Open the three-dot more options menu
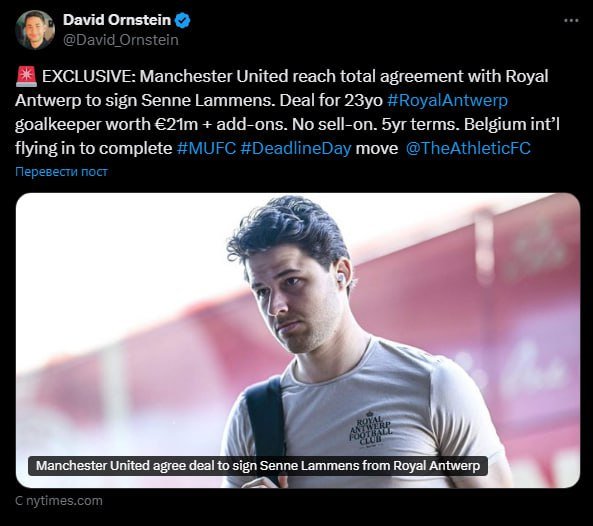Image resolution: width=593 pixels, height=526 pixels. pyautogui.click(x=571, y=21)
